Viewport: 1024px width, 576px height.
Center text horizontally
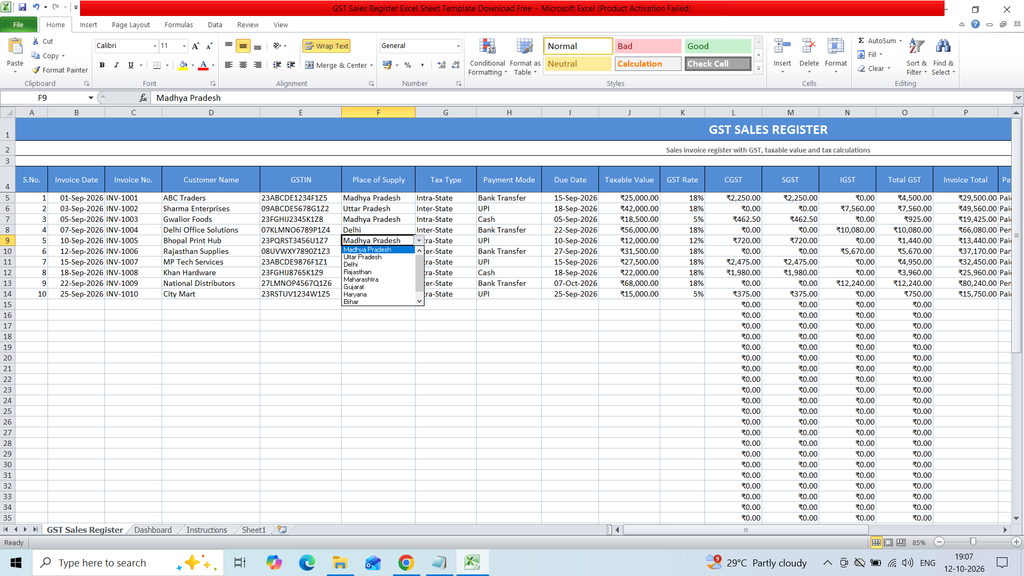point(243,65)
